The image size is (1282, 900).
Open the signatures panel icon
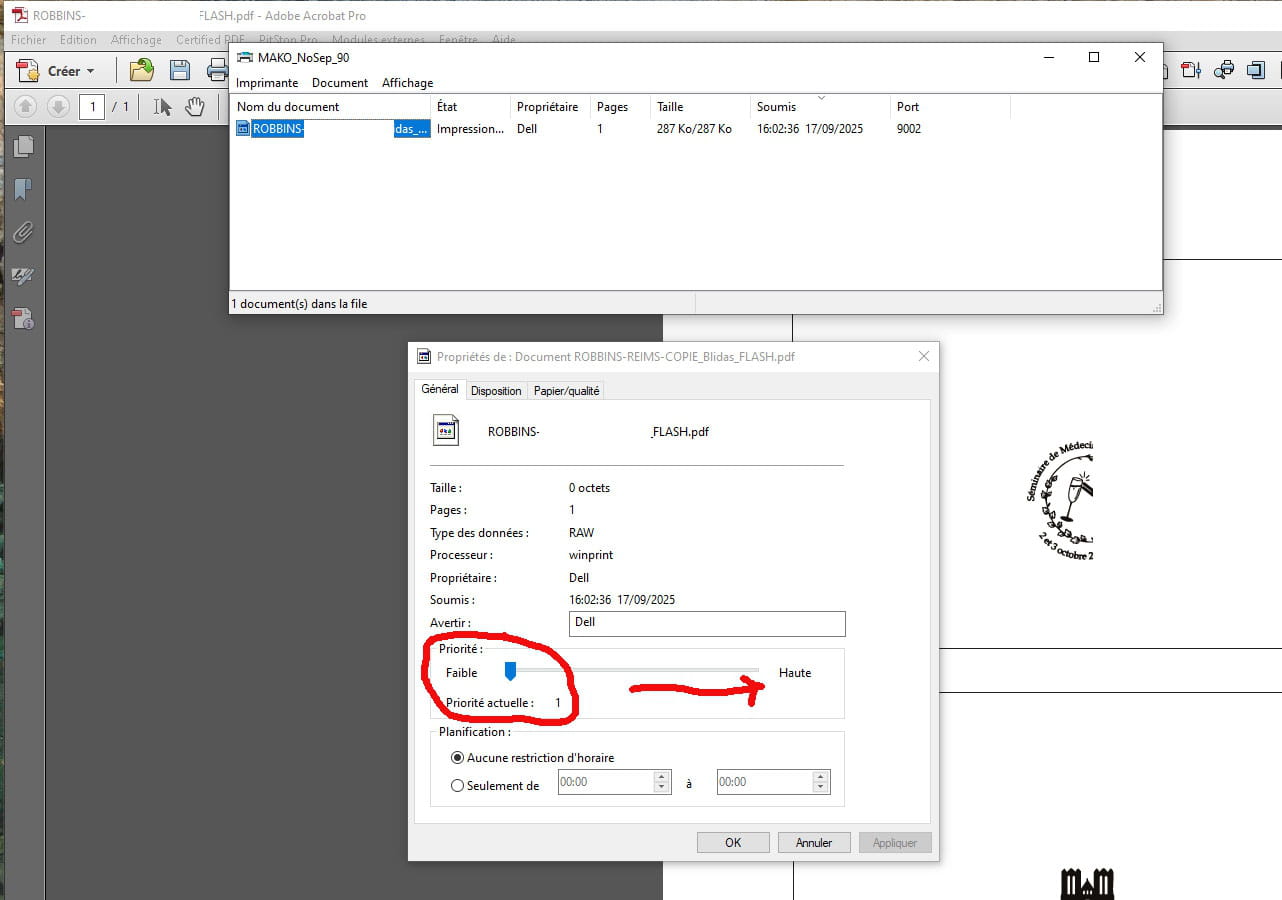(x=22, y=275)
